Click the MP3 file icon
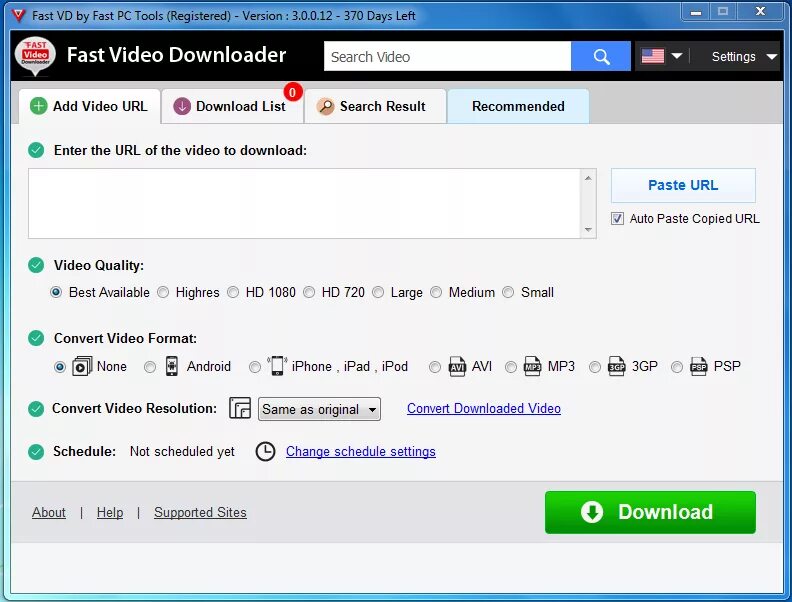 [532, 366]
